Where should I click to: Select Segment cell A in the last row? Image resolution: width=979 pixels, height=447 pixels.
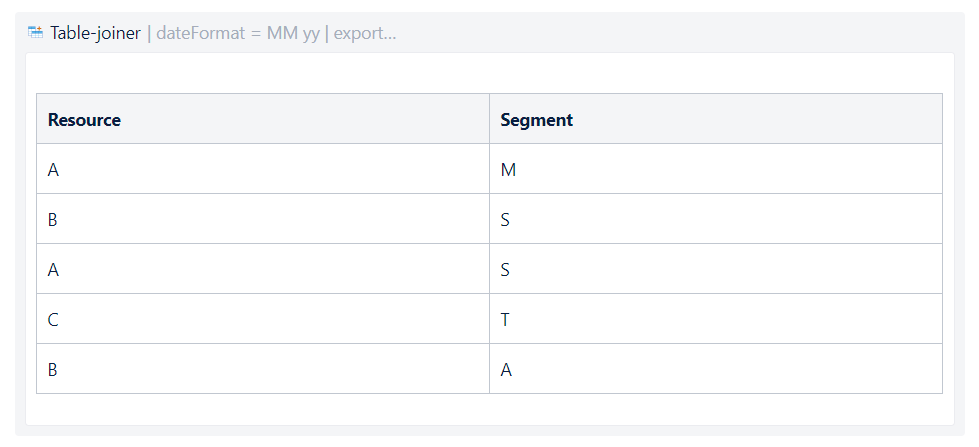[x=716, y=368]
